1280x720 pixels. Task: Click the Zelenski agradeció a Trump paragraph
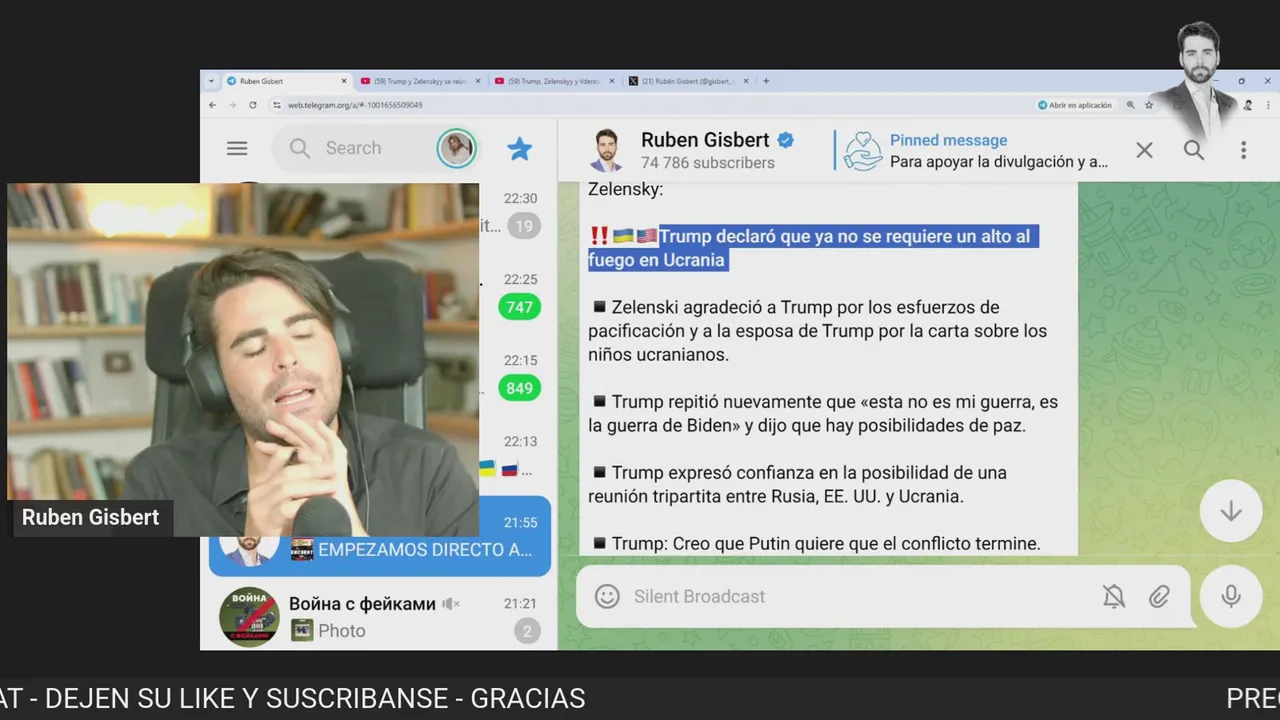pyautogui.click(x=818, y=331)
